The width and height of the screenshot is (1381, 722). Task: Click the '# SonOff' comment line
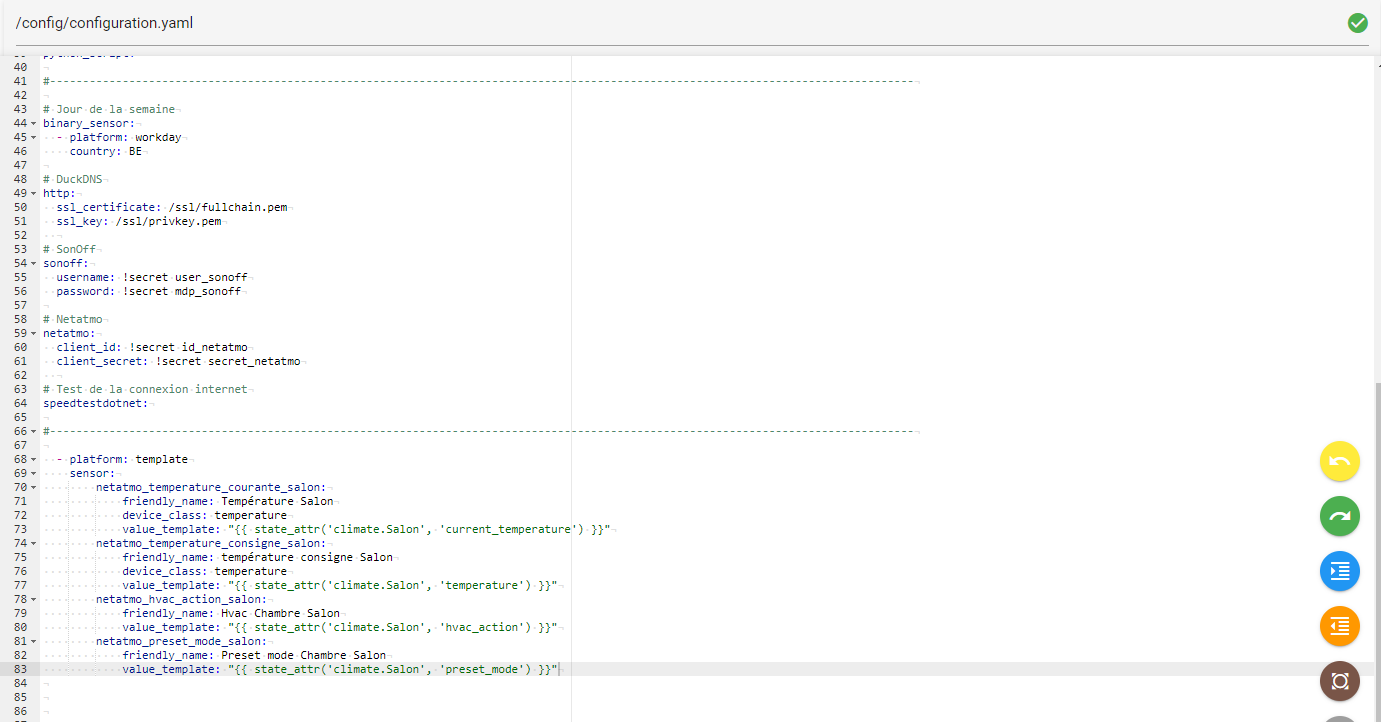click(x=70, y=249)
